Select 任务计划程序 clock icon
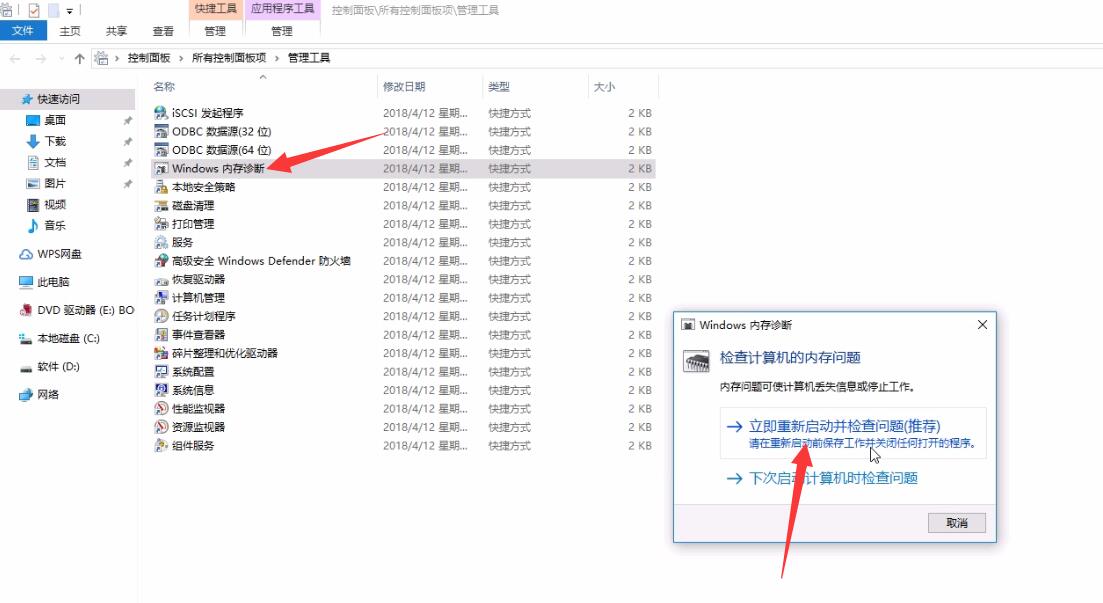Image resolution: width=1103 pixels, height=603 pixels. pos(161,316)
